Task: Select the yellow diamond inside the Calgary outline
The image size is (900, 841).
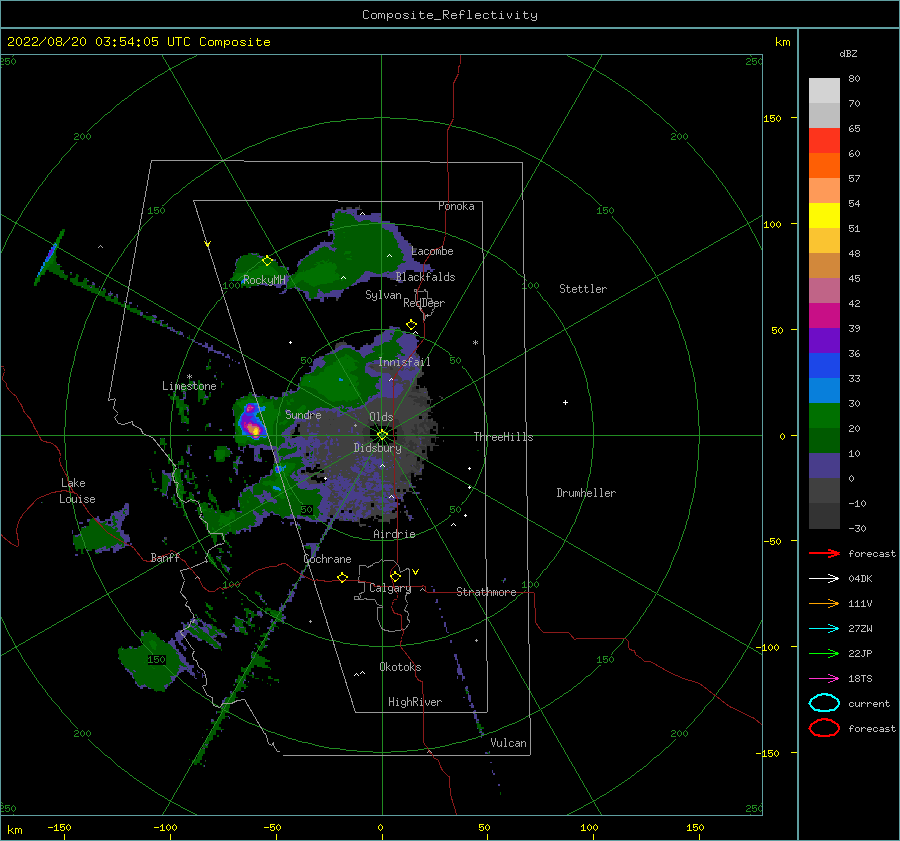Action: [x=395, y=576]
